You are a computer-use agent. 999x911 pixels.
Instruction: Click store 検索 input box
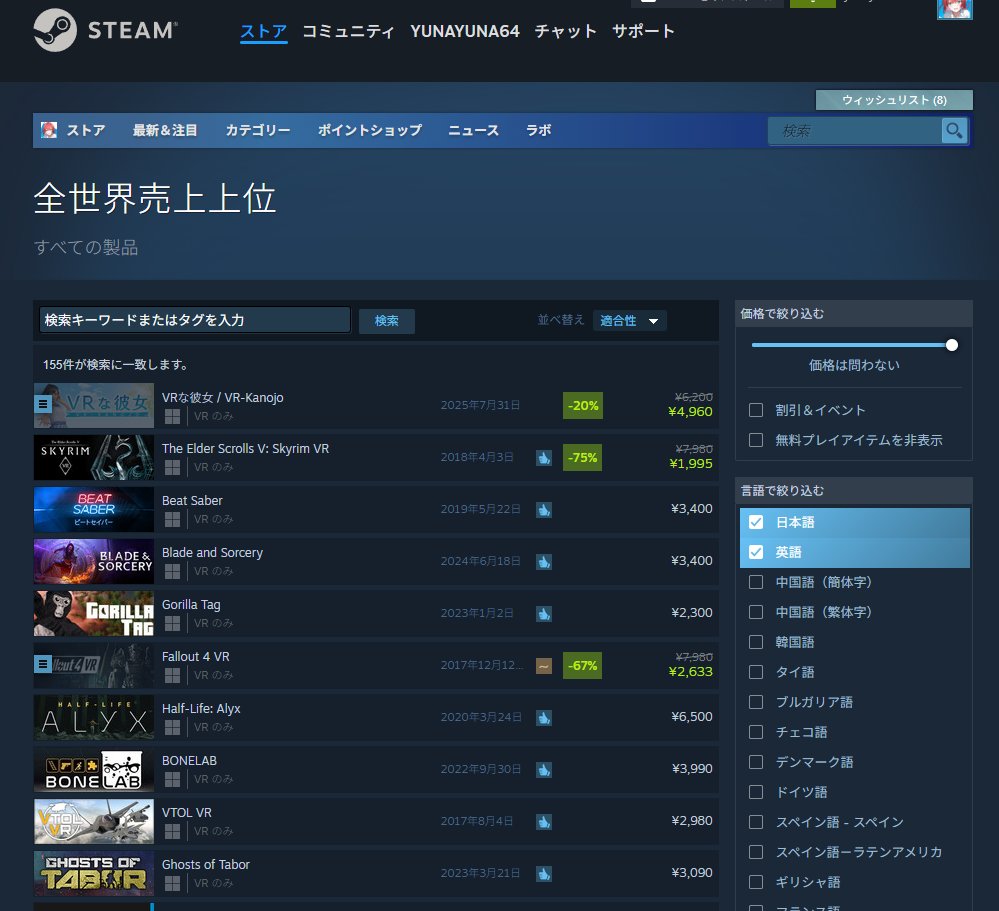855,131
